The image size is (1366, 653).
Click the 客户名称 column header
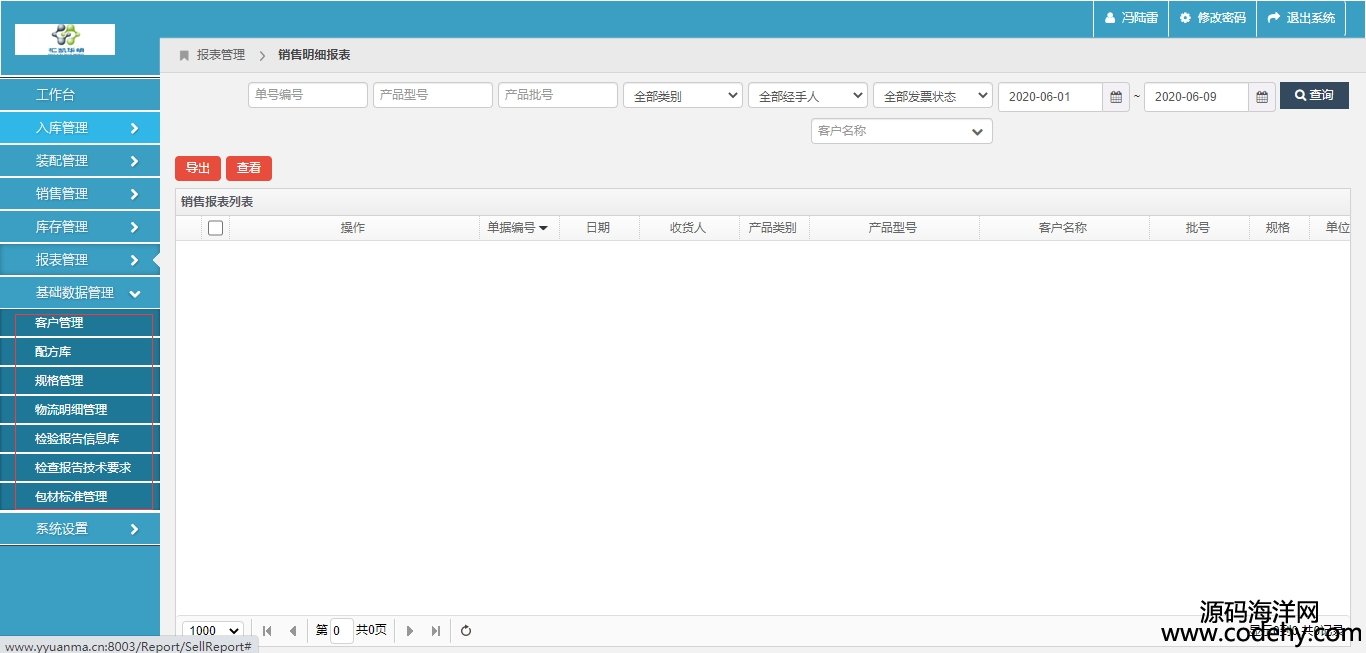(1063, 228)
